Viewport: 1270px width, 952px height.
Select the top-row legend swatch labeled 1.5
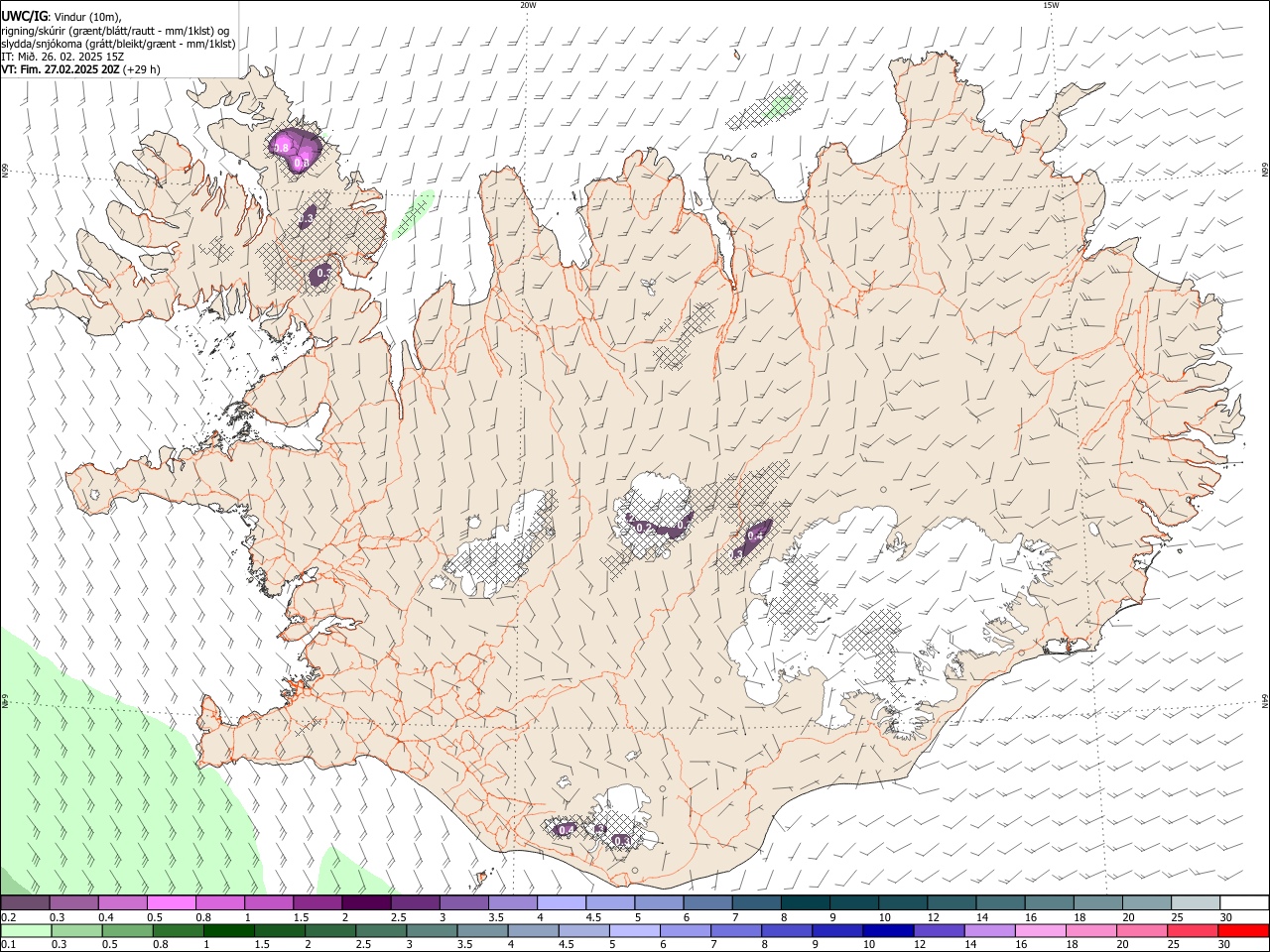pyautogui.click(x=317, y=903)
